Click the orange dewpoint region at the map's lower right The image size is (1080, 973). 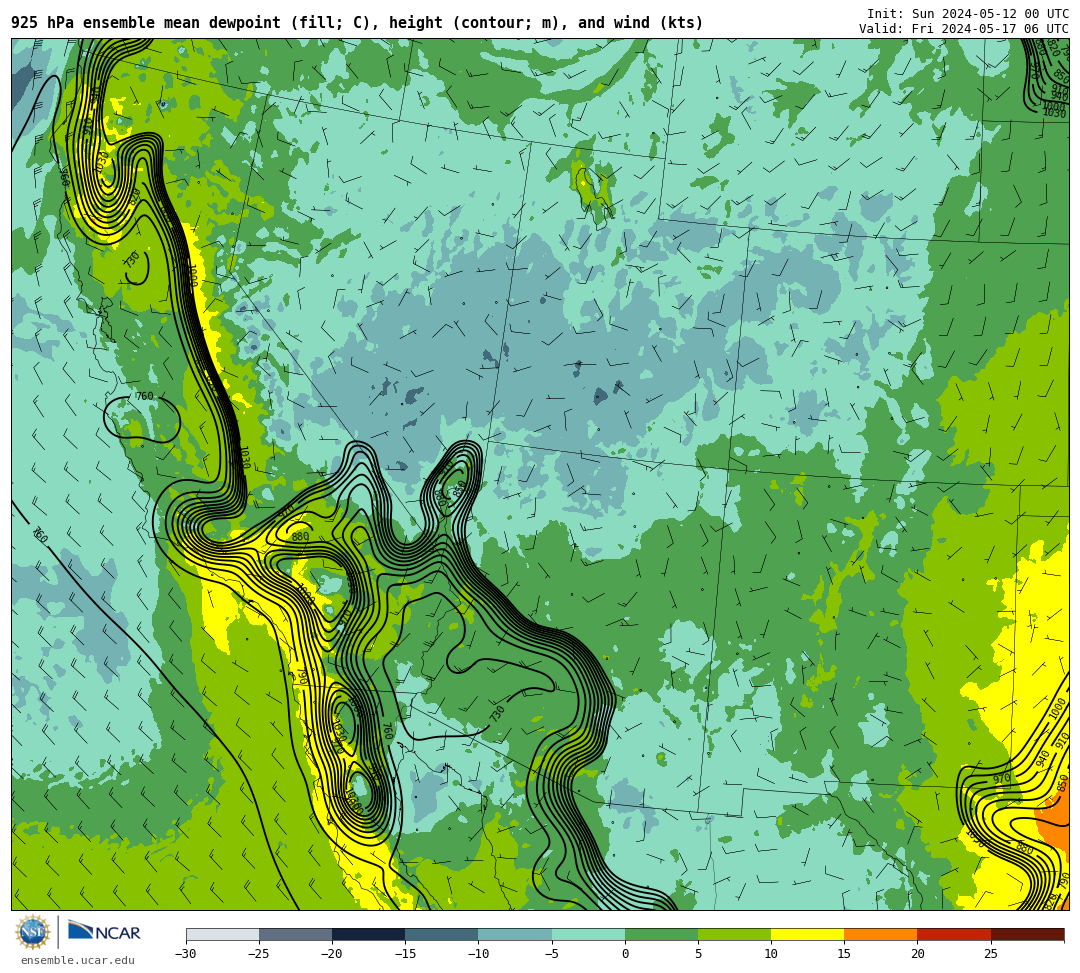pos(1052,823)
